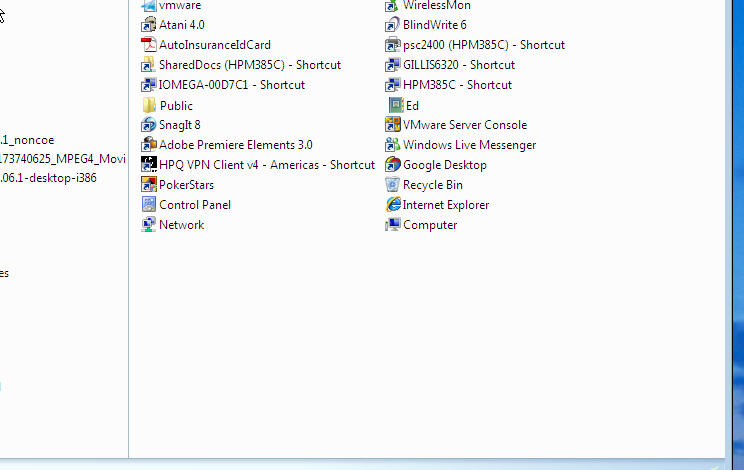The image size is (744, 470).
Task: Click the "SnagIt 8" label
Action: (179, 125)
